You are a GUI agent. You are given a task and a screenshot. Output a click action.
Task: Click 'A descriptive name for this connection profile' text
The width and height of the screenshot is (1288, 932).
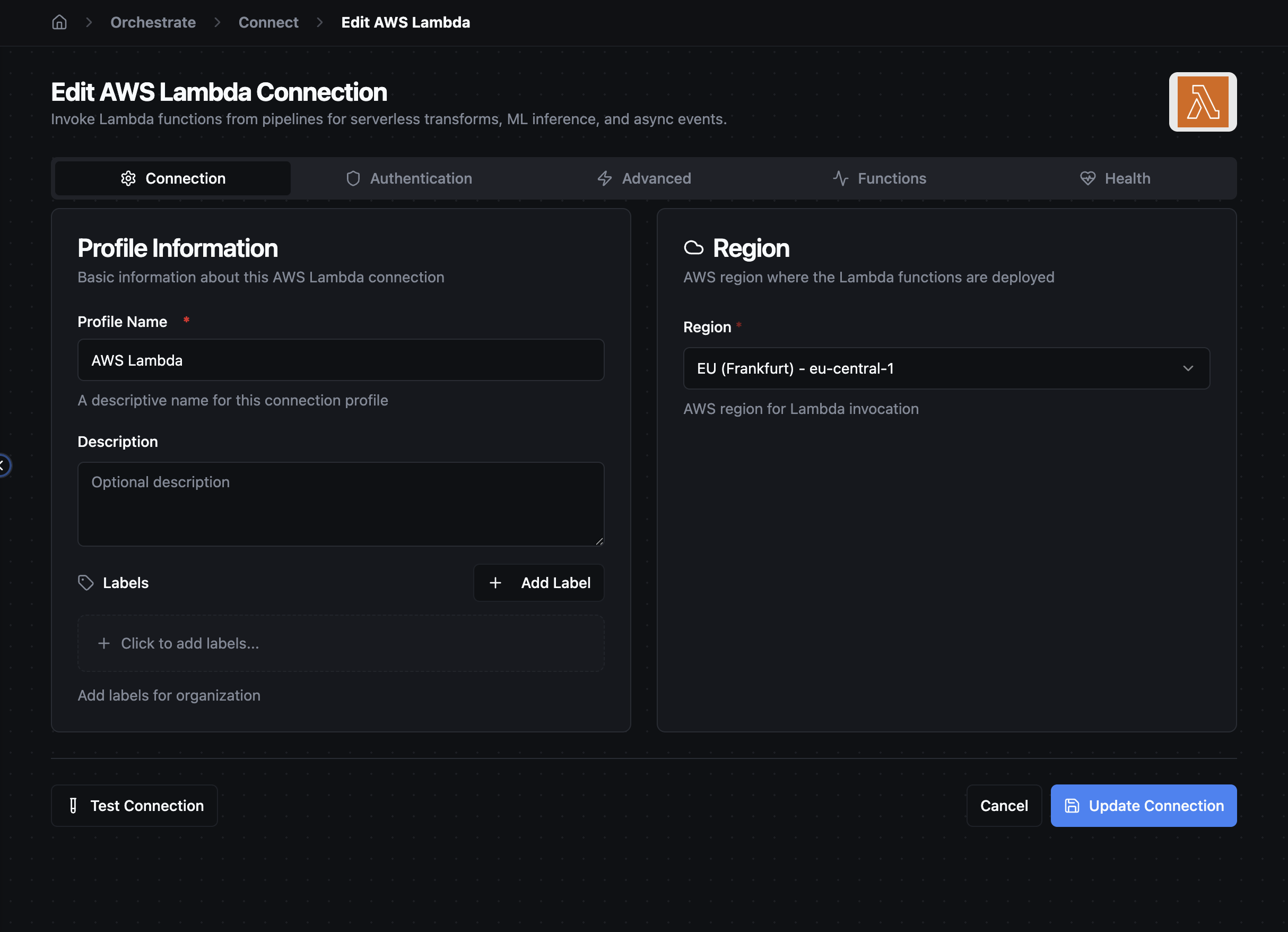[x=233, y=400]
